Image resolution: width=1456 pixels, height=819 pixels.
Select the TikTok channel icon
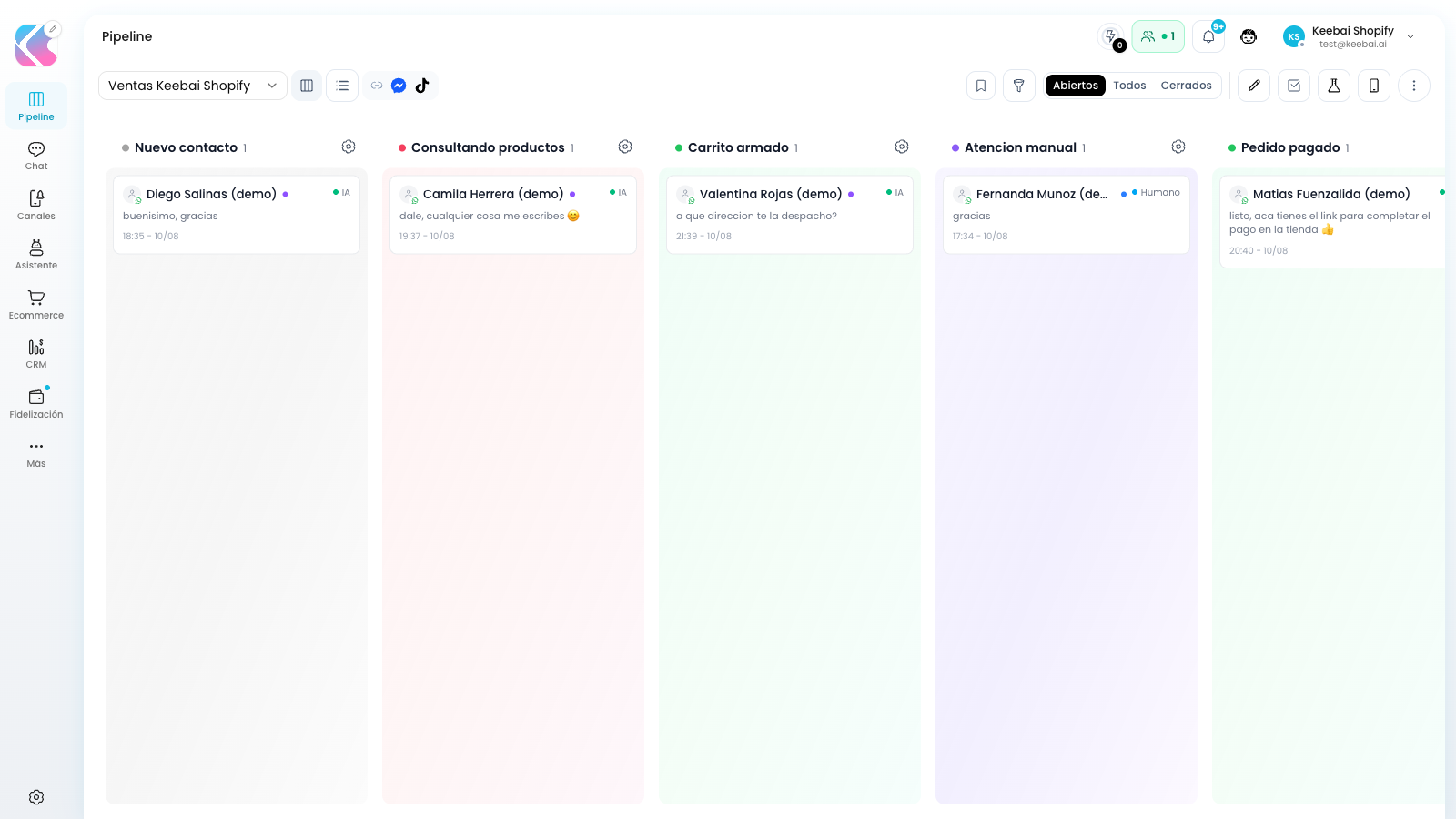tap(422, 86)
